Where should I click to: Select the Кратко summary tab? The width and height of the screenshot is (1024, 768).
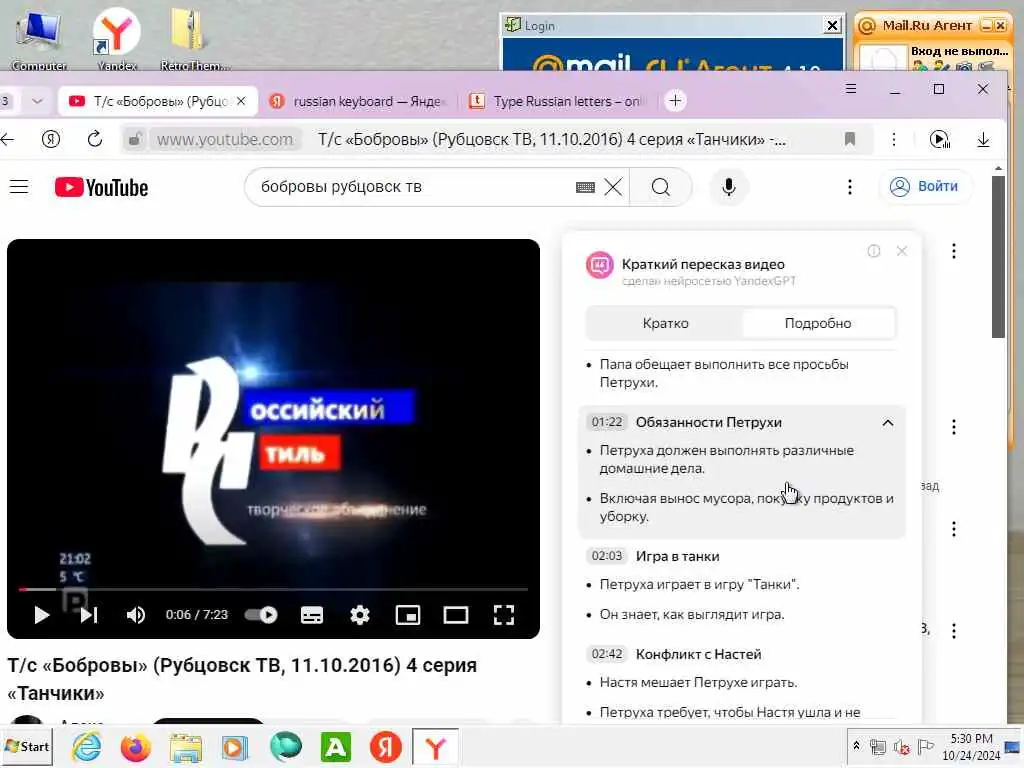(665, 323)
